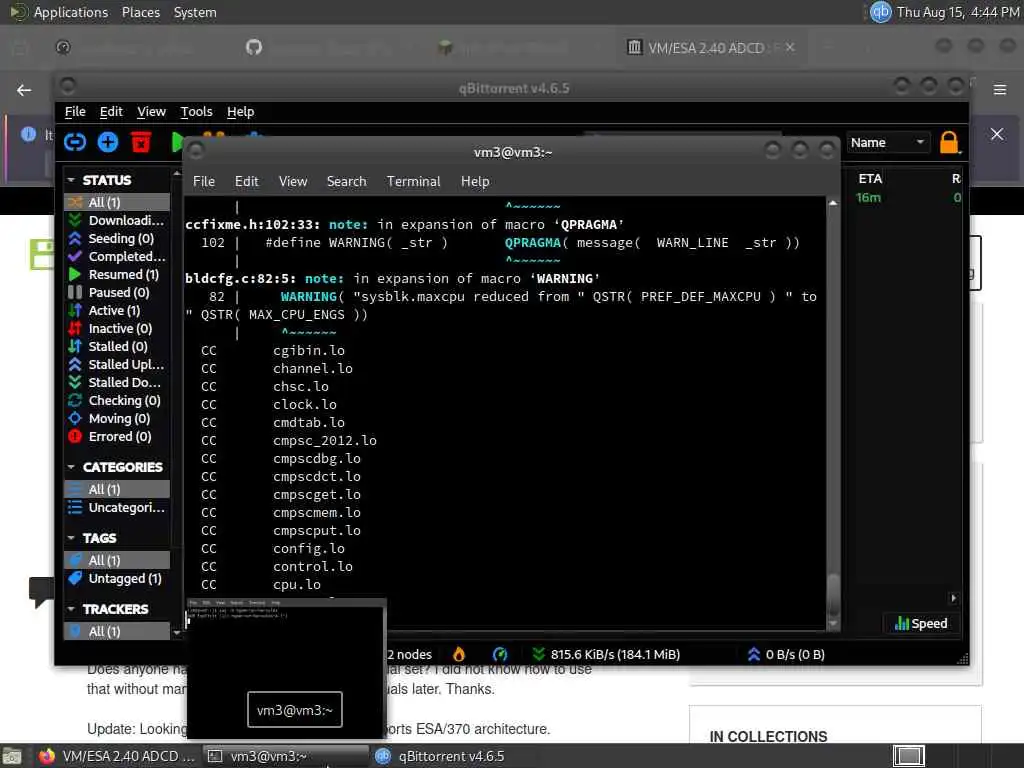1024x768 pixels.
Task: Open terminal View menu
Action: (x=293, y=182)
